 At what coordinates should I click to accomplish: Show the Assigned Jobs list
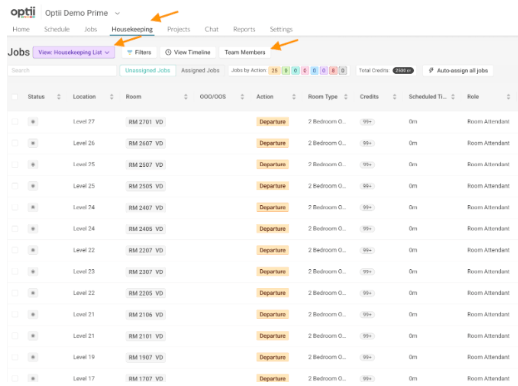click(x=200, y=70)
